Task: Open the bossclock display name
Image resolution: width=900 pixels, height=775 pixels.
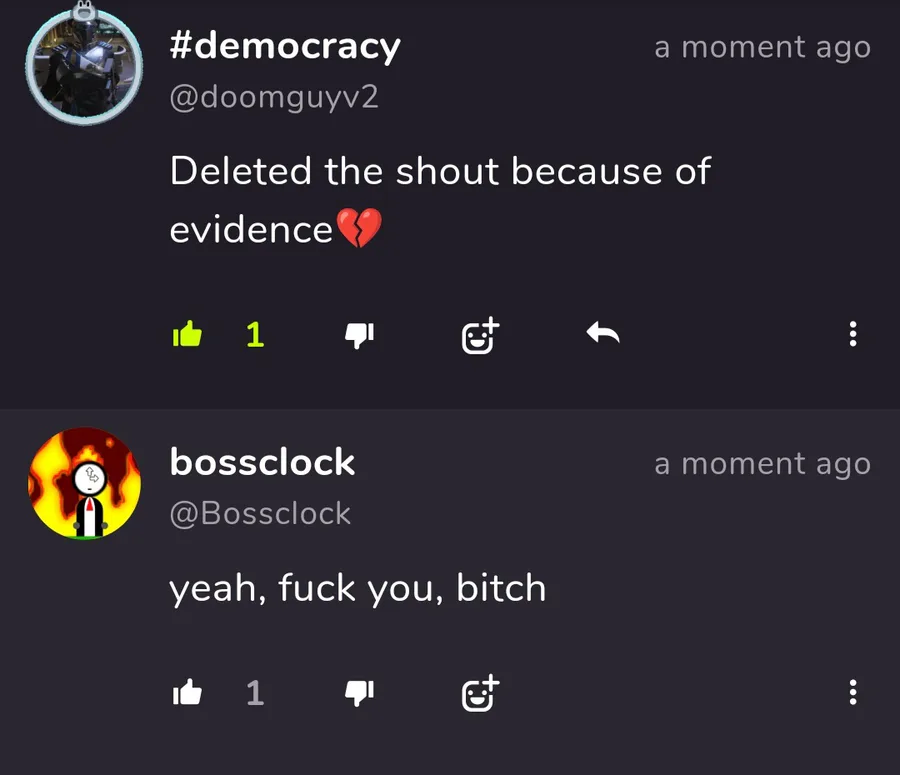Action: click(x=262, y=462)
